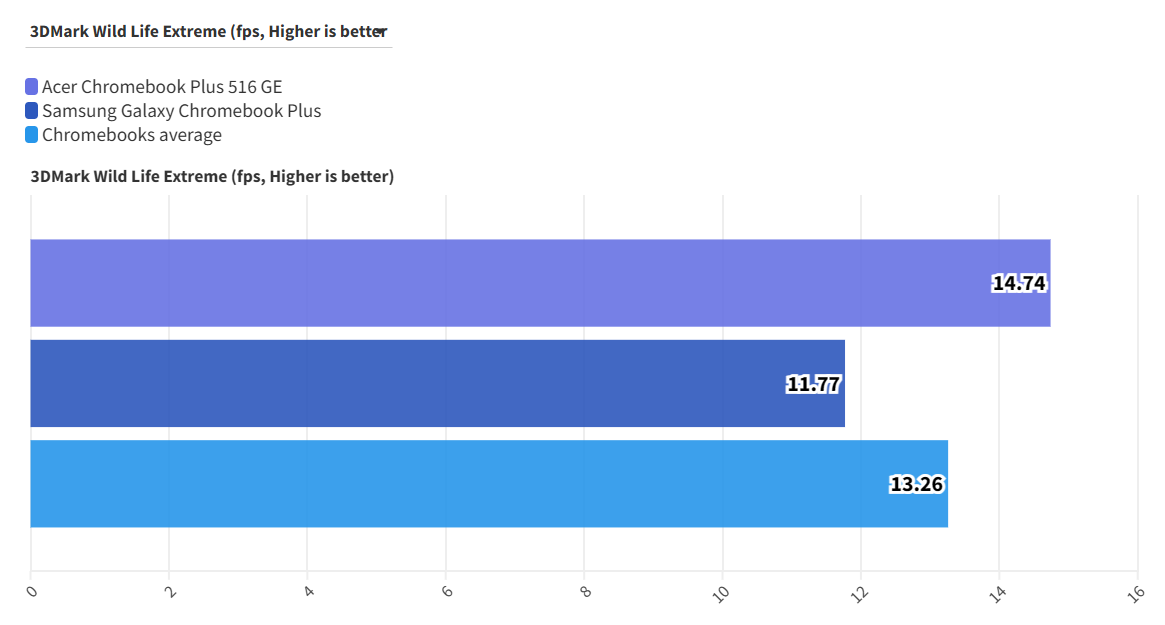Click the 14.74 value label
Viewport: 1165px width, 625px height.
(x=1018, y=283)
